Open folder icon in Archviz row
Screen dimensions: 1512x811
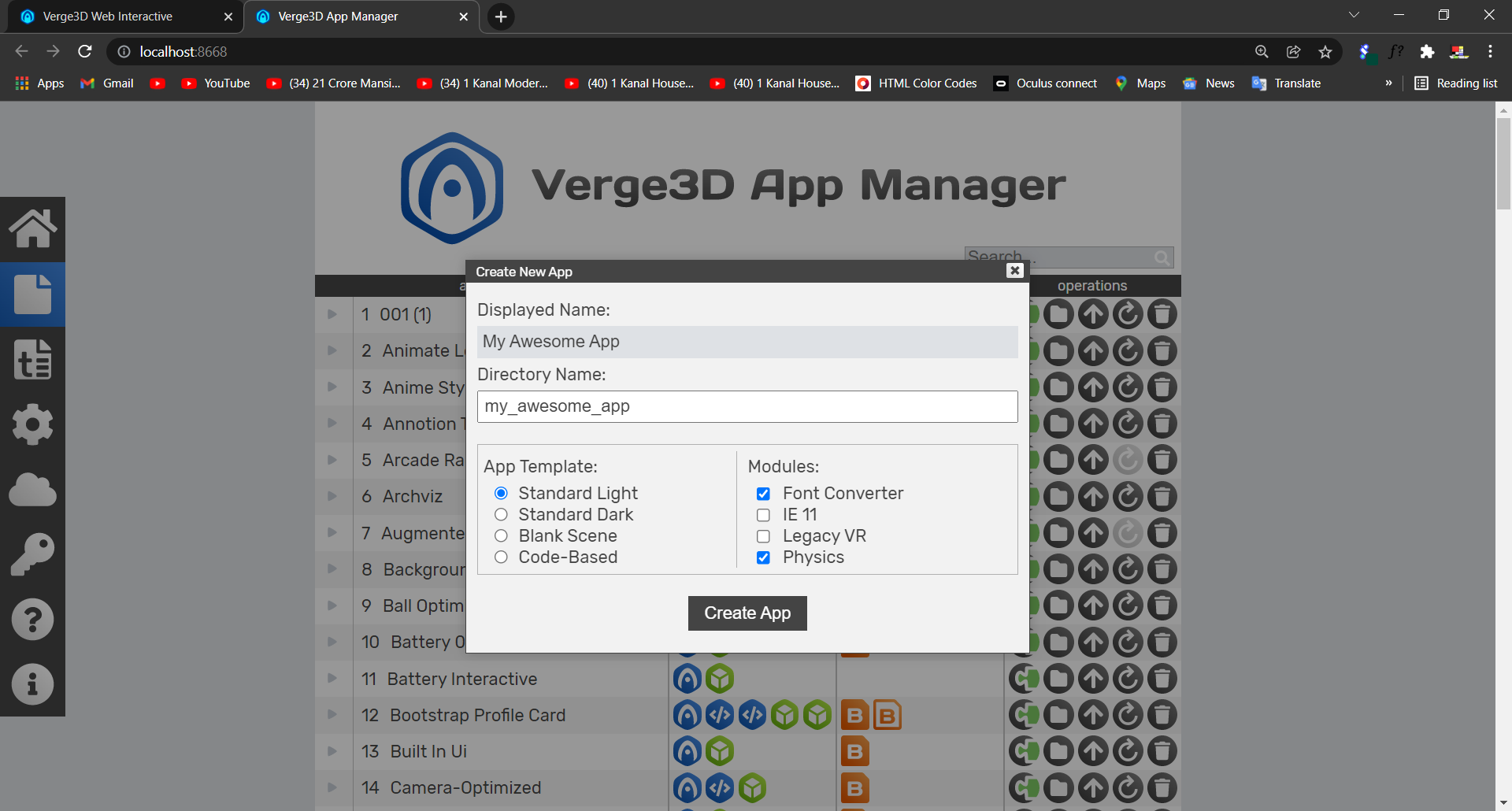pos(1058,496)
